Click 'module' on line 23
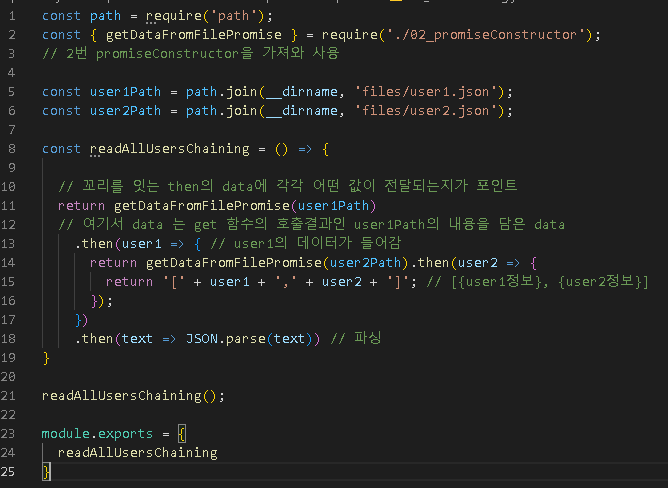 click(x=66, y=434)
